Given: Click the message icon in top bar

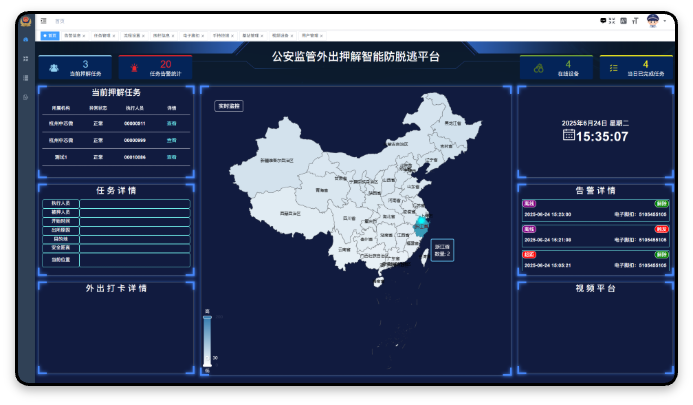Looking at the screenshot, I should coord(603,20).
